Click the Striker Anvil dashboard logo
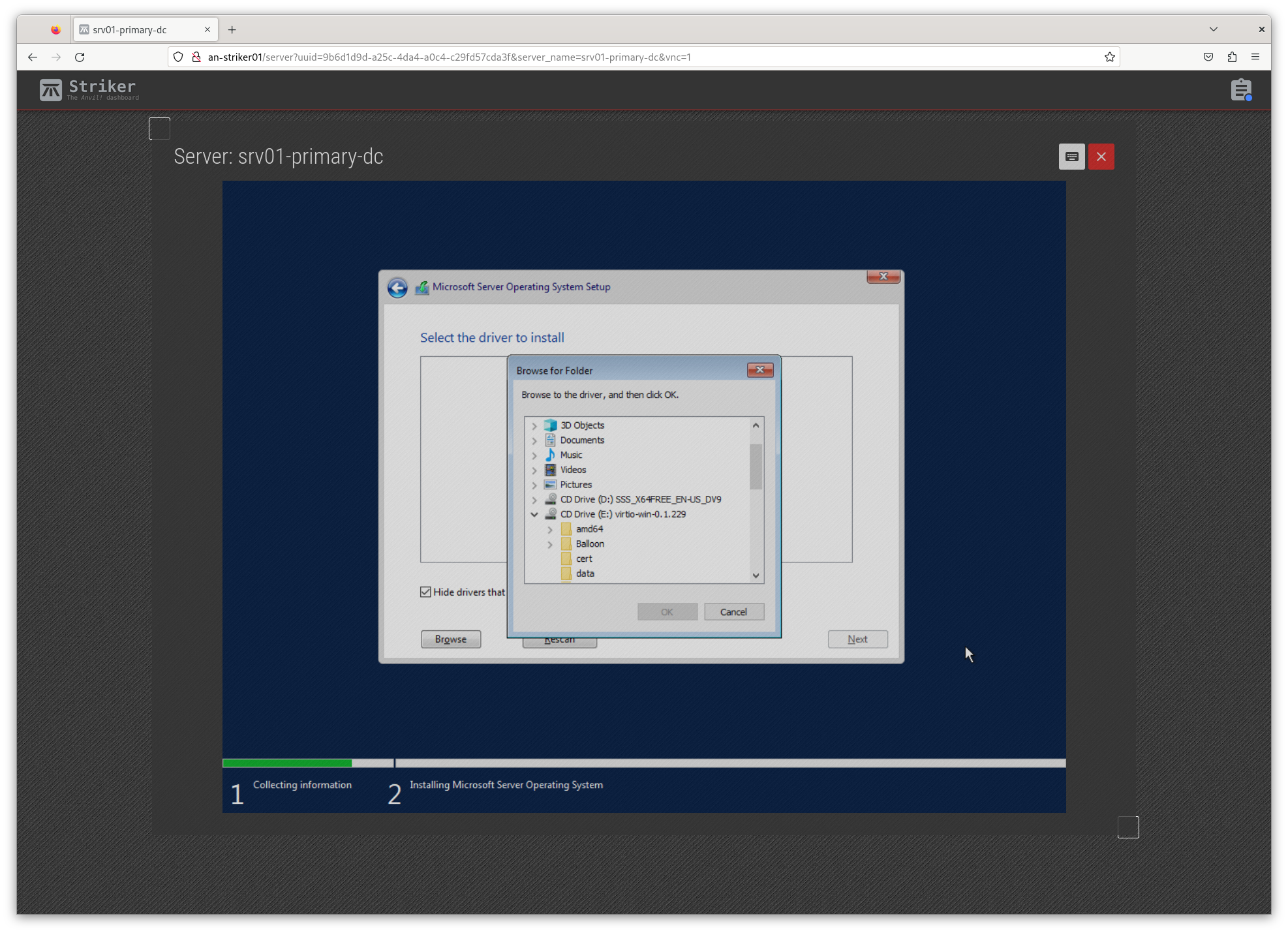The width and height of the screenshot is (1288, 933). coord(89,89)
